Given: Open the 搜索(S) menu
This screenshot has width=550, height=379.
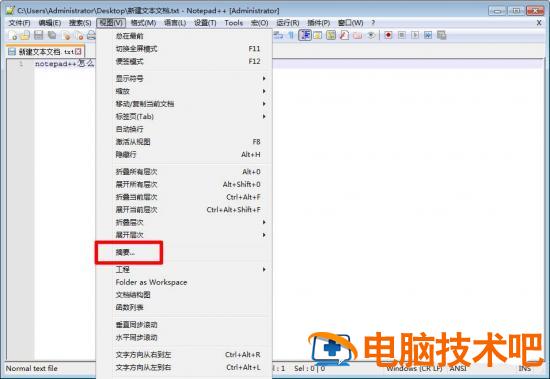Looking at the screenshot, I should click(80, 23).
